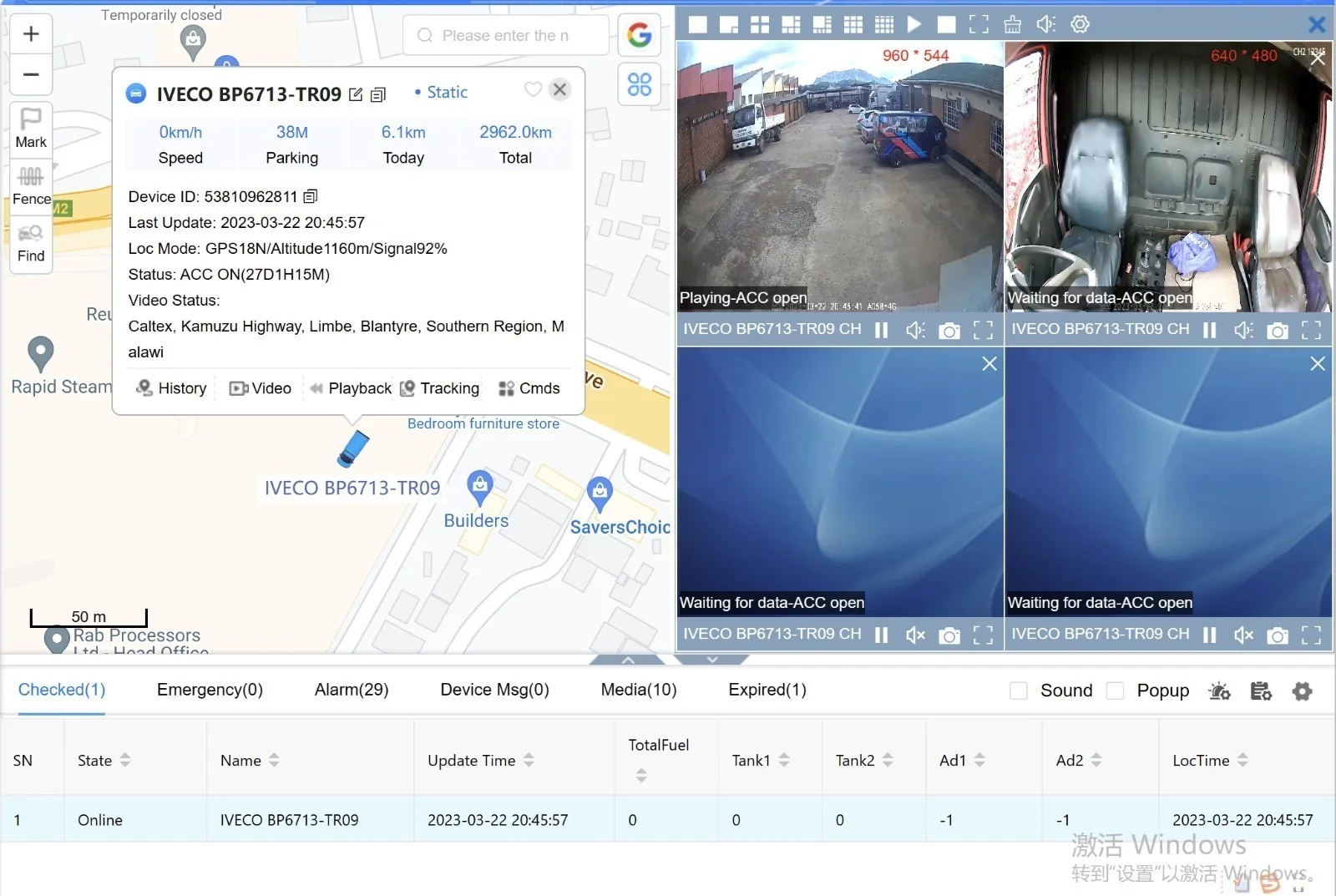The image size is (1336, 896).
Task: Open video panel settings gear
Action: [1080, 25]
